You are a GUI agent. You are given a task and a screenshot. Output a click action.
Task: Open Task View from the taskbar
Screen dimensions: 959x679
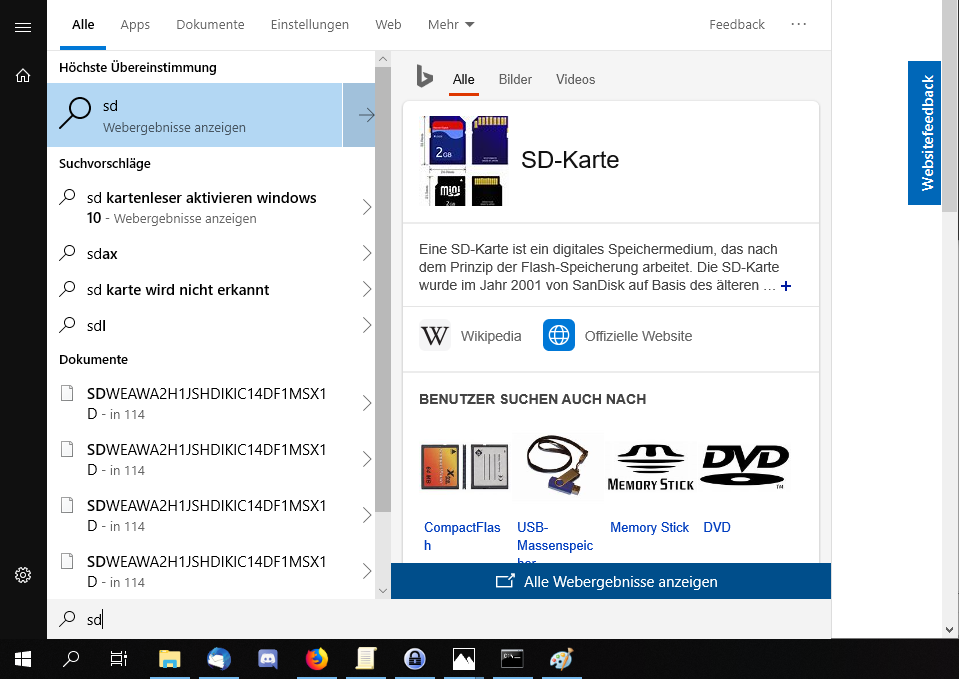[x=119, y=659]
